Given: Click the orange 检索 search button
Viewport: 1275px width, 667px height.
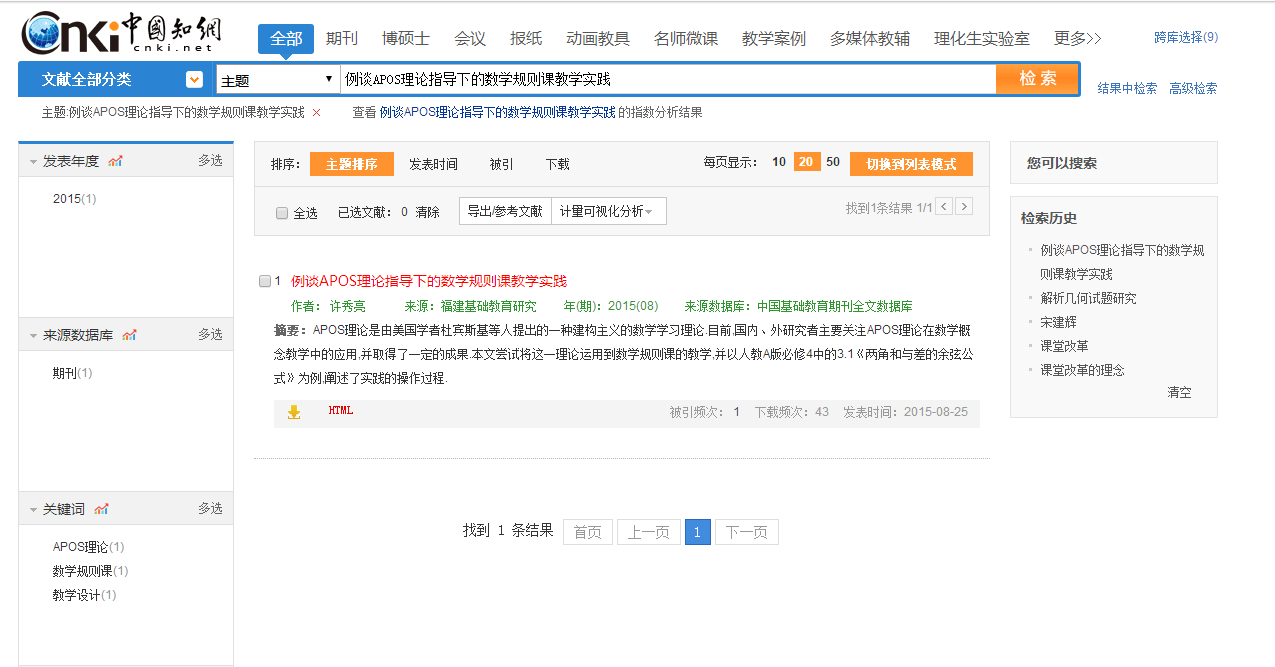Looking at the screenshot, I should (x=1037, y=79).
